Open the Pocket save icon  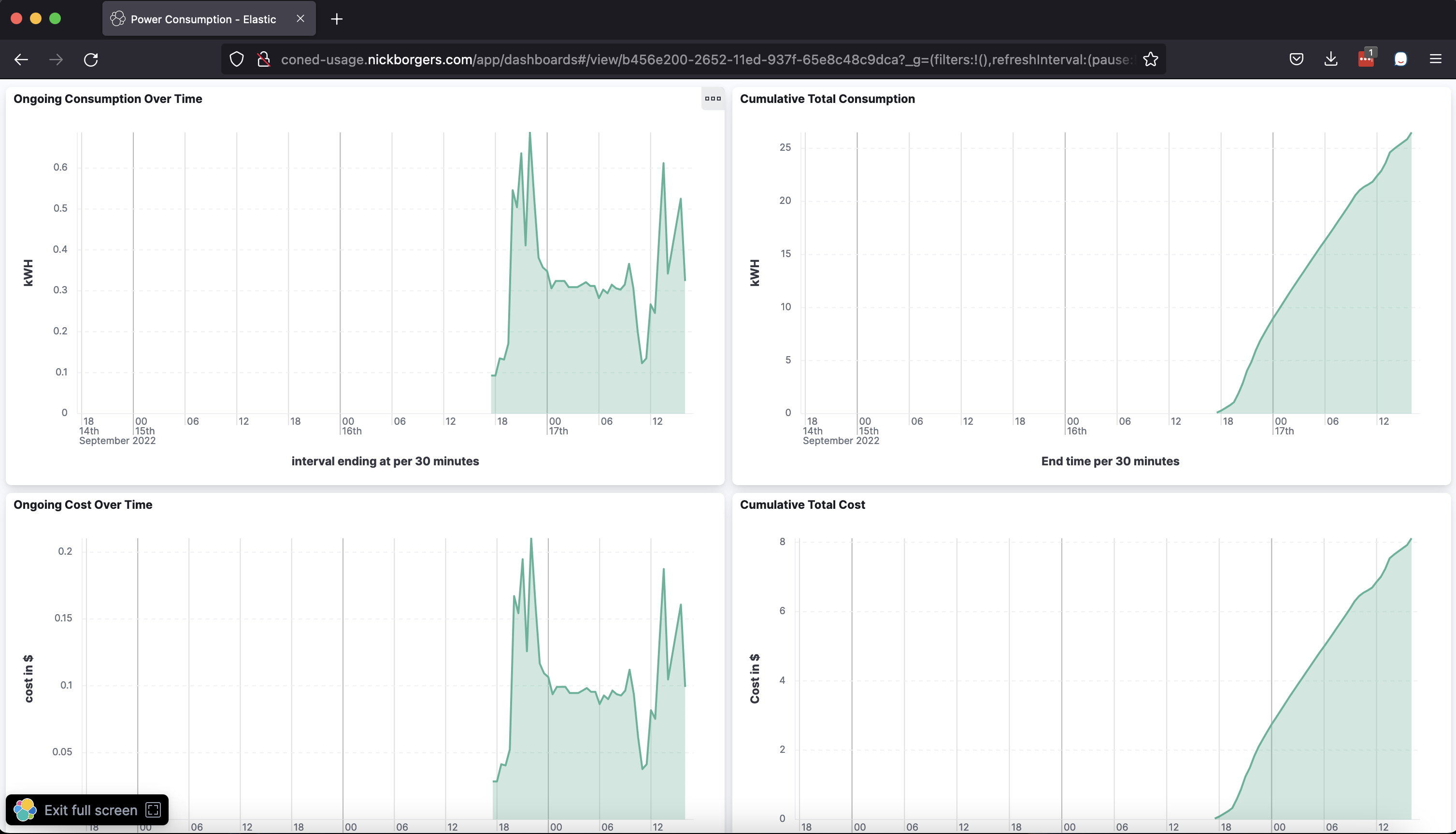(1296, 59)
